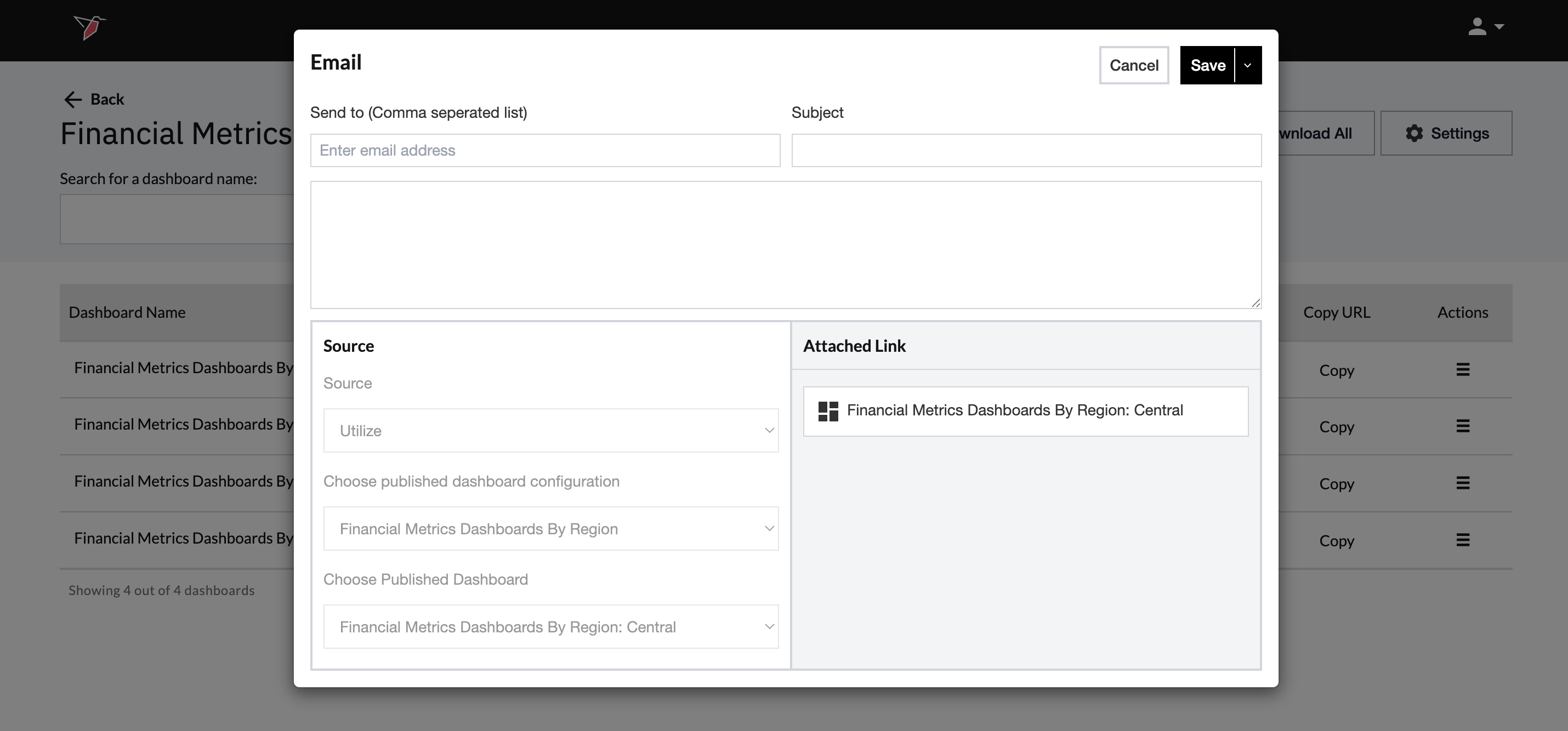Focus the Send to email address field
1568x731 pixels.
point(545,150)
